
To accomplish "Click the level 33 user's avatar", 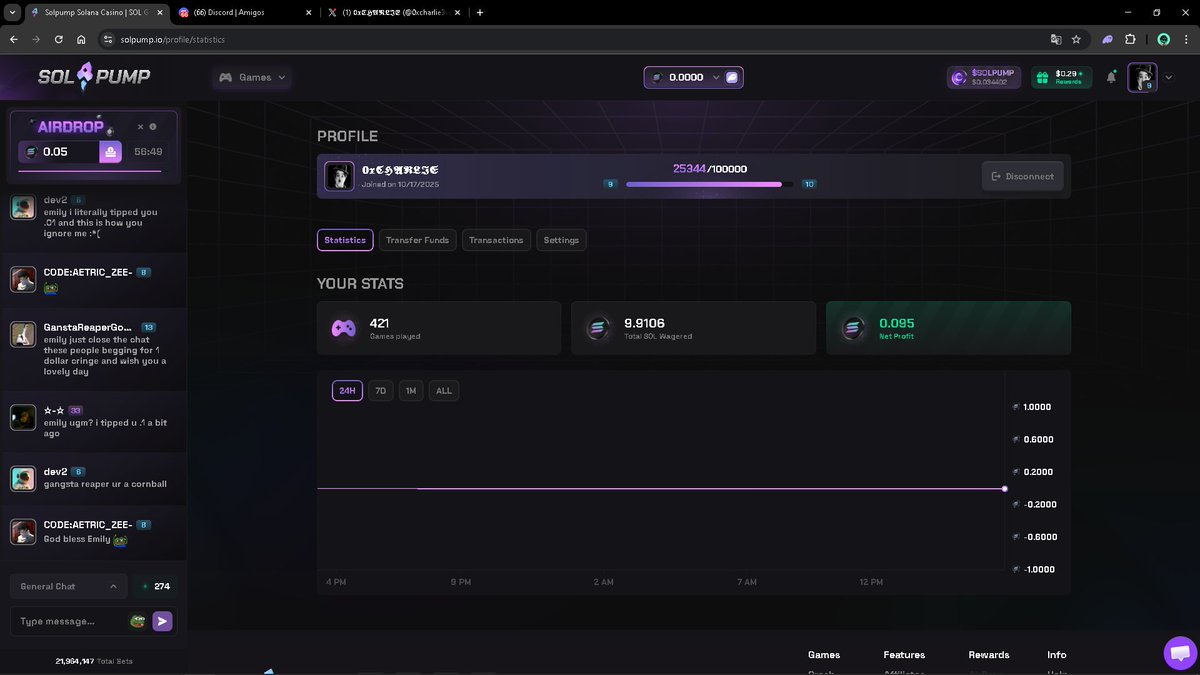I will tap(23, 417).
